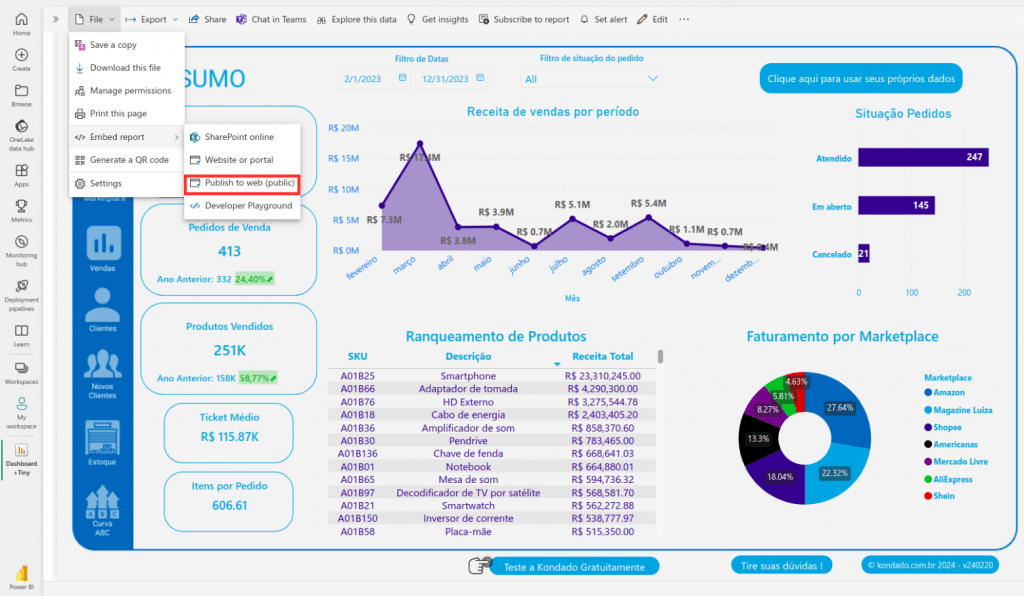Viewport: 1024px width, 596px height.
Task: Open Monitoring hub icon
Action: 21,247
